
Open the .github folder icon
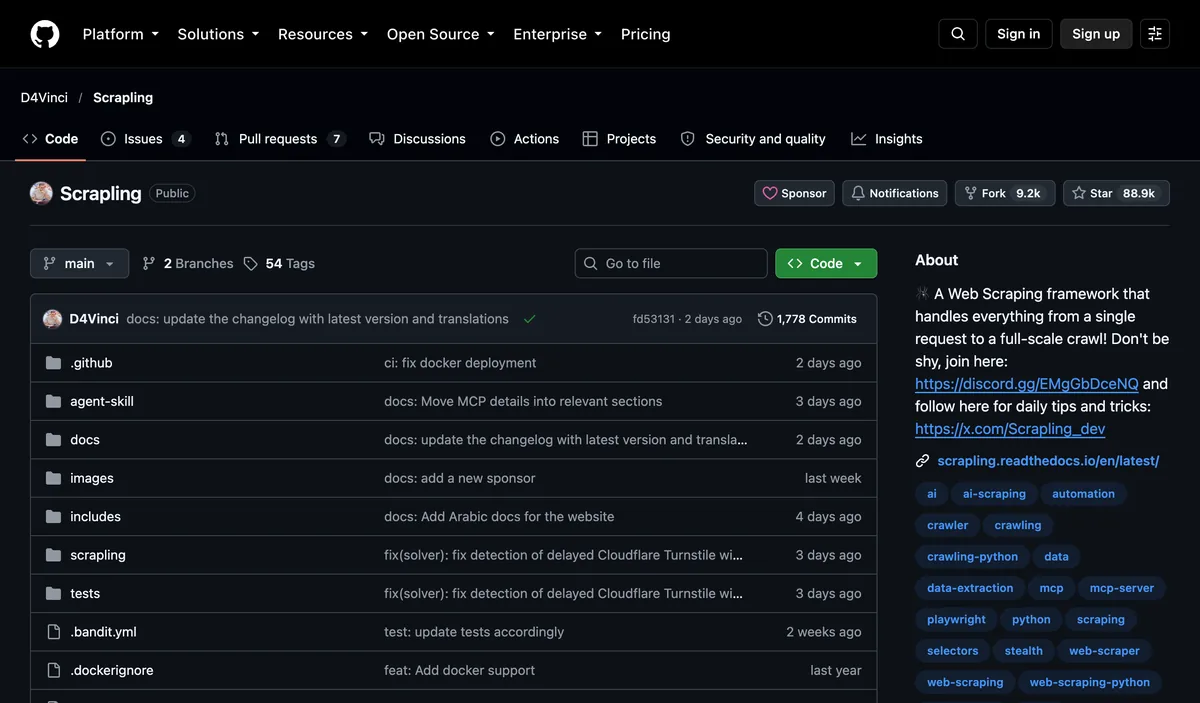tap(54, 363)
